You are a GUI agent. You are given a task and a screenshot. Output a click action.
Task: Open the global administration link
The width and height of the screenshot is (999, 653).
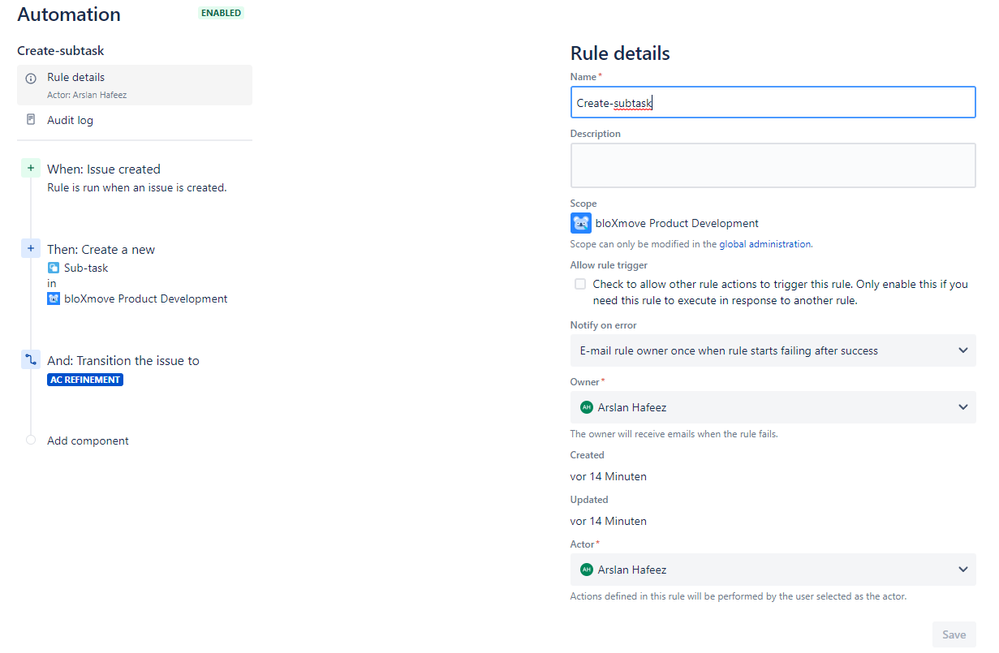pyautogui.click(x=765, y=244)
